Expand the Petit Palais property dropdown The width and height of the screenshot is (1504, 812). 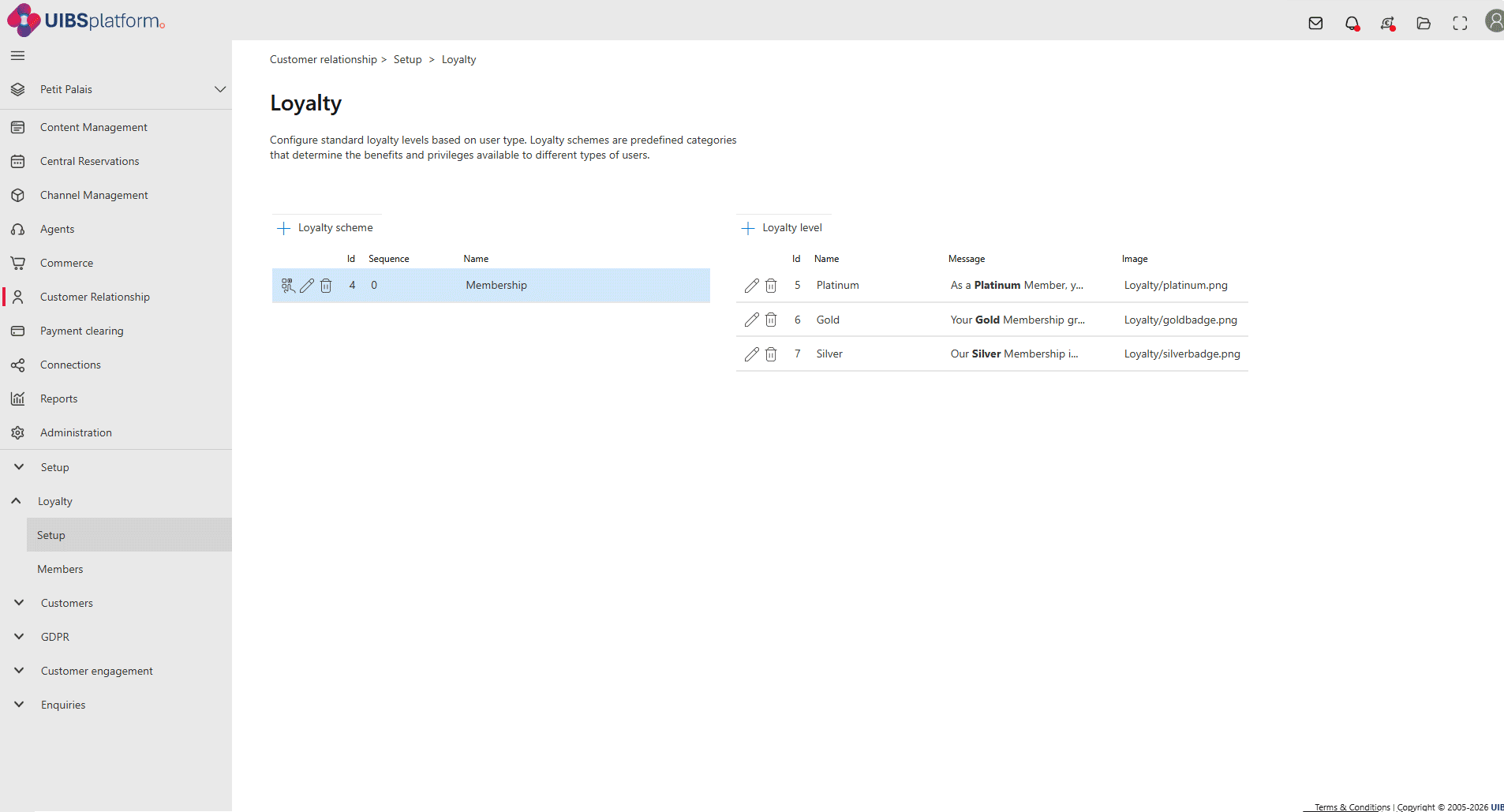point(220,89)
